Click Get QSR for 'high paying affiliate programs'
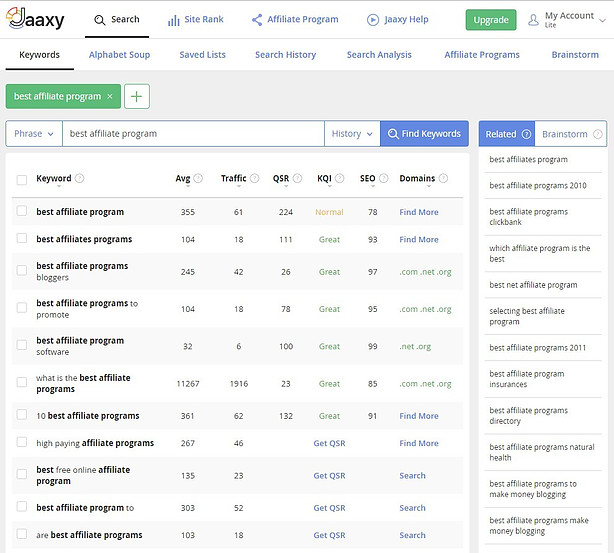This screenshot has height=553, width=614. (x=329, y=443)
